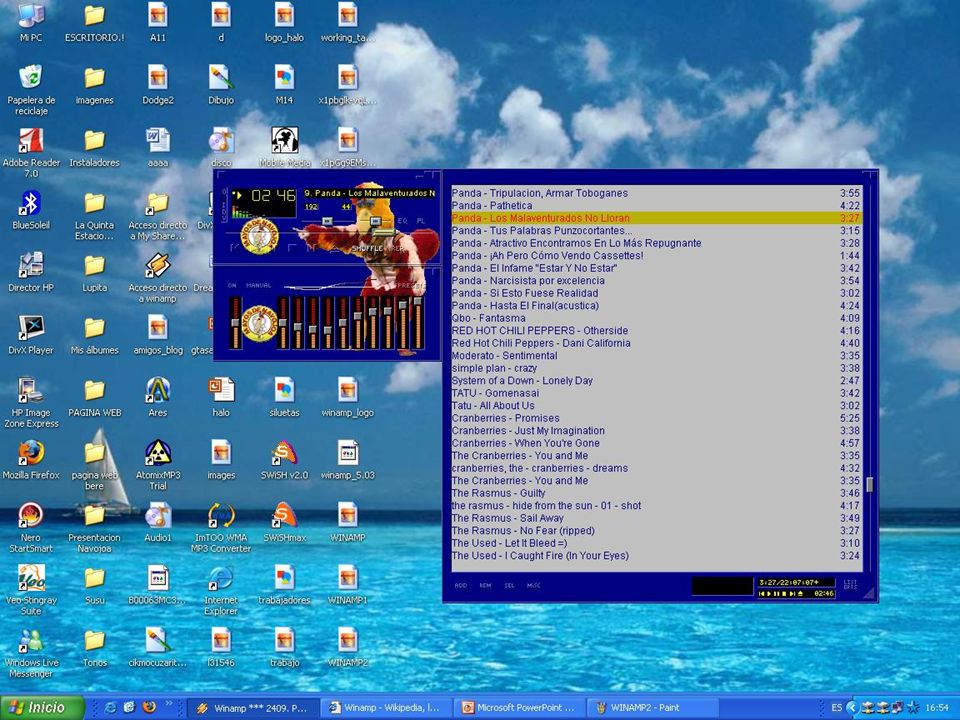Select the Ares desktop shortcut
The image size is (960, 720).
click(x=157, y=396)
